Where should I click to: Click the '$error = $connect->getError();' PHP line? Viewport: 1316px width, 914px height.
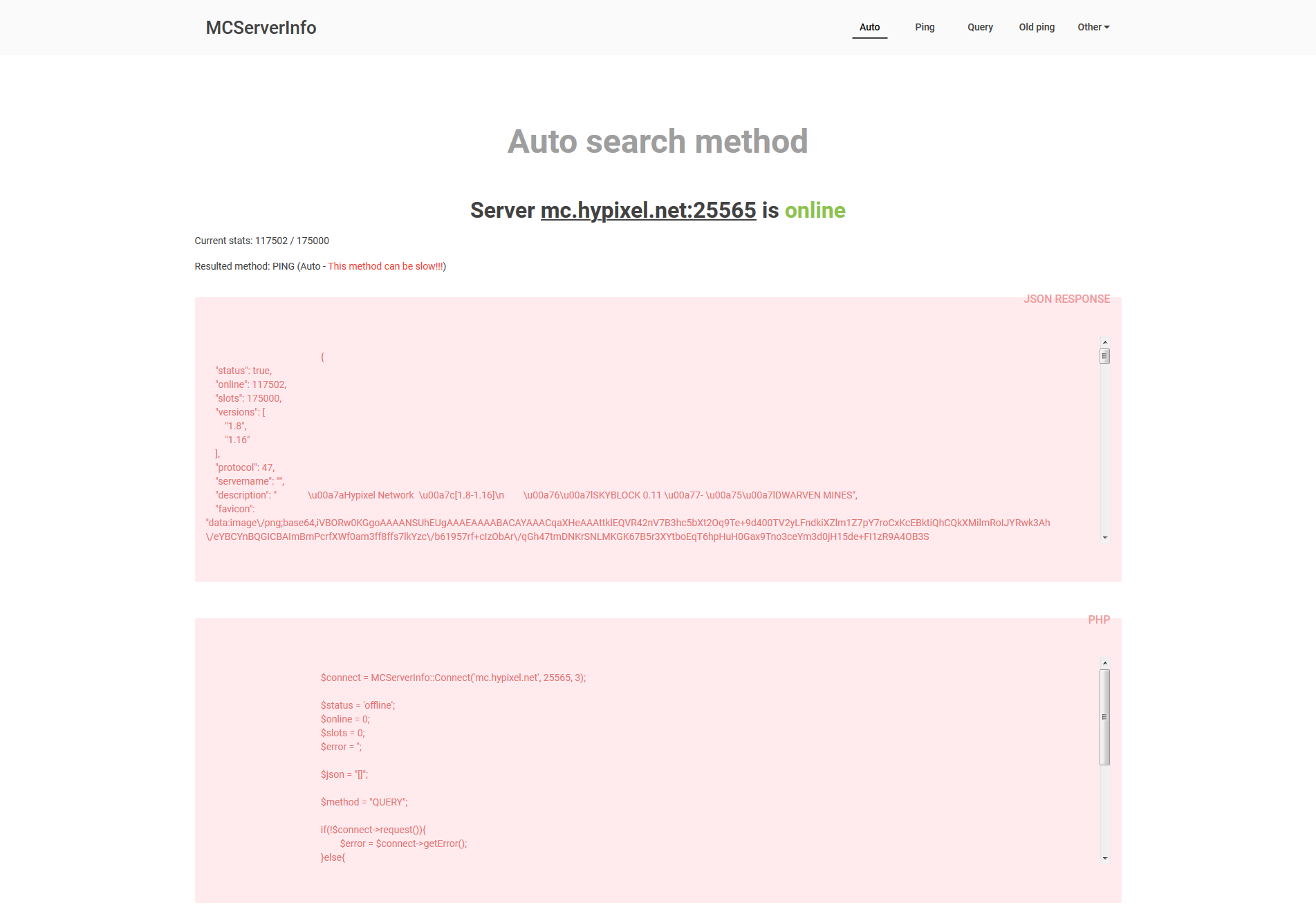403,843
